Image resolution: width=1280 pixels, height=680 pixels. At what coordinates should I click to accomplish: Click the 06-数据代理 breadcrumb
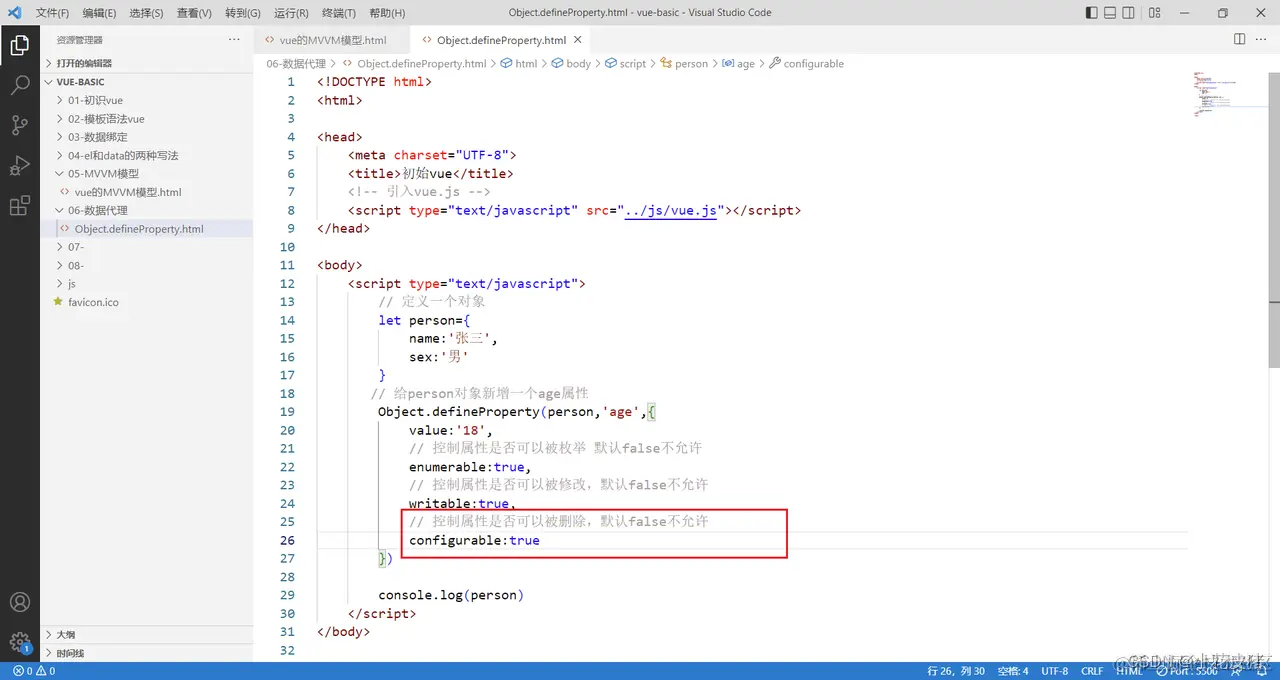click(296, 63)
